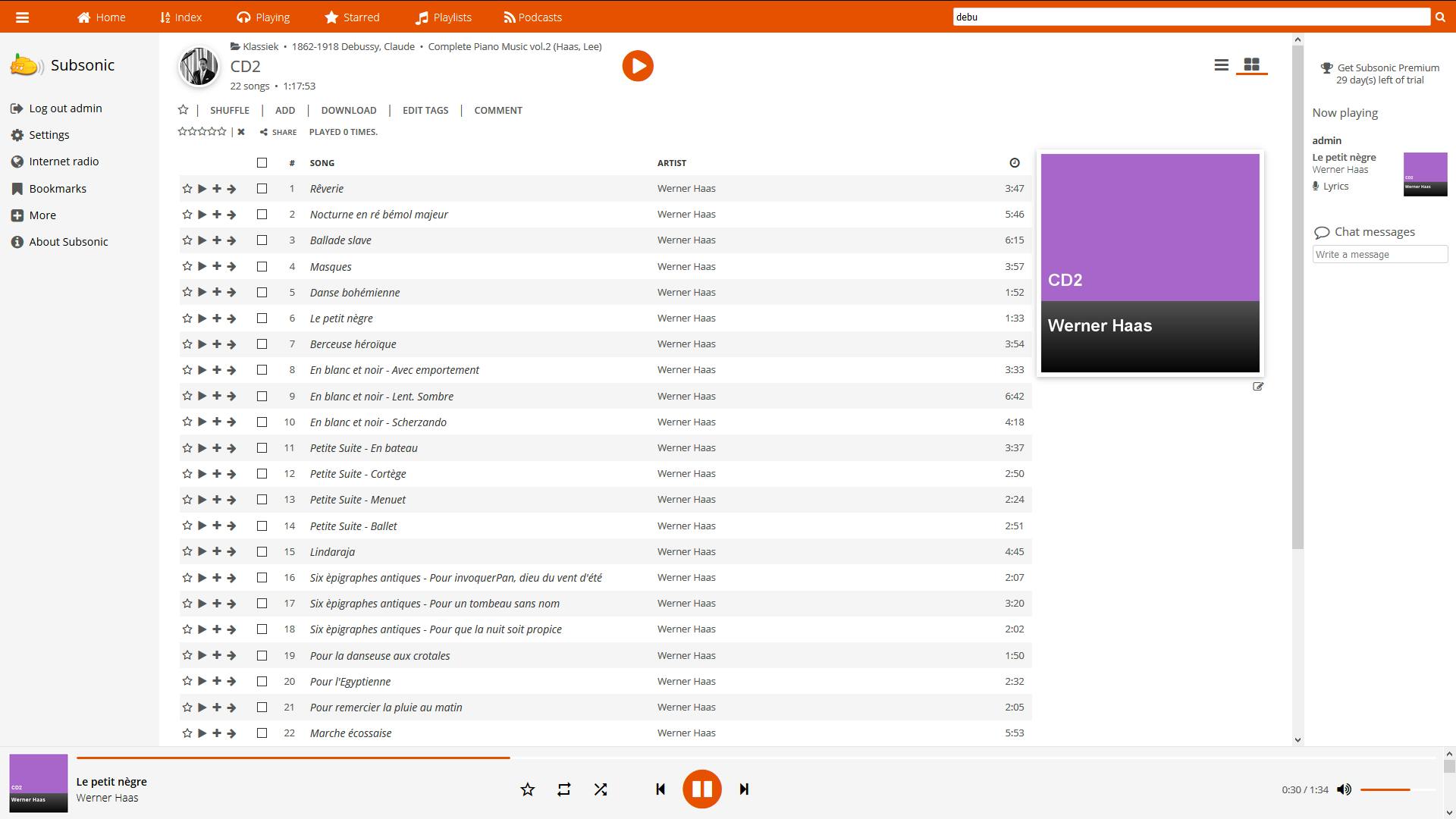Open the Playlists tab
1456x819 pixels.
click(x=444, y=17)
